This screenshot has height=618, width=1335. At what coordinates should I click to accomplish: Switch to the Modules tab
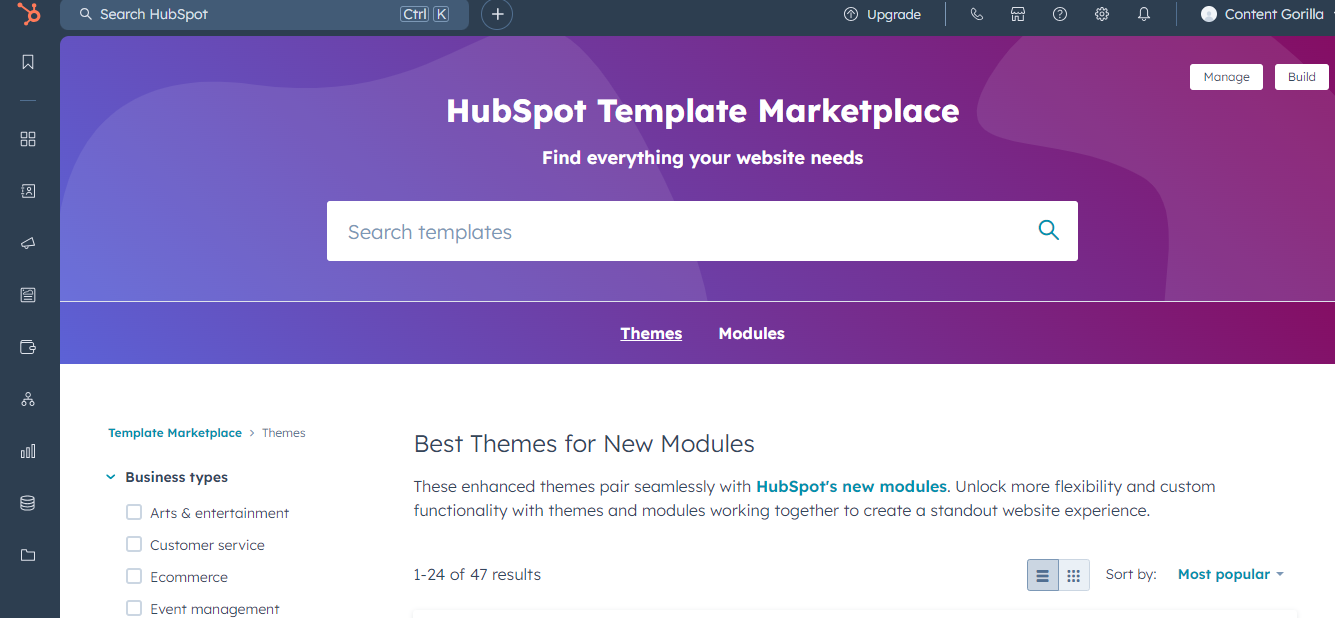click(x=751, y=333)
